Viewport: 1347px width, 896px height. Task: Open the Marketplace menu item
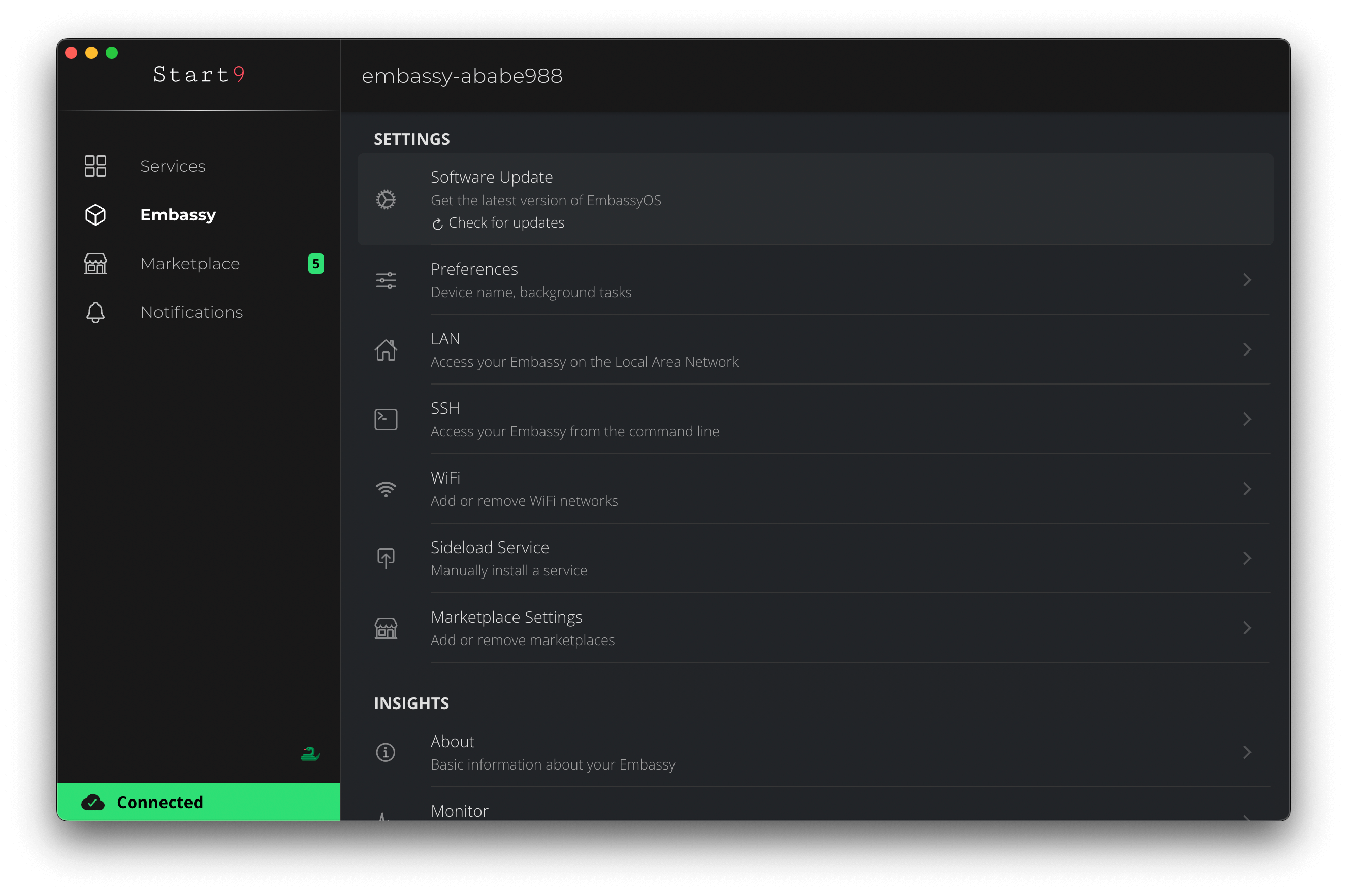(189, 264)
